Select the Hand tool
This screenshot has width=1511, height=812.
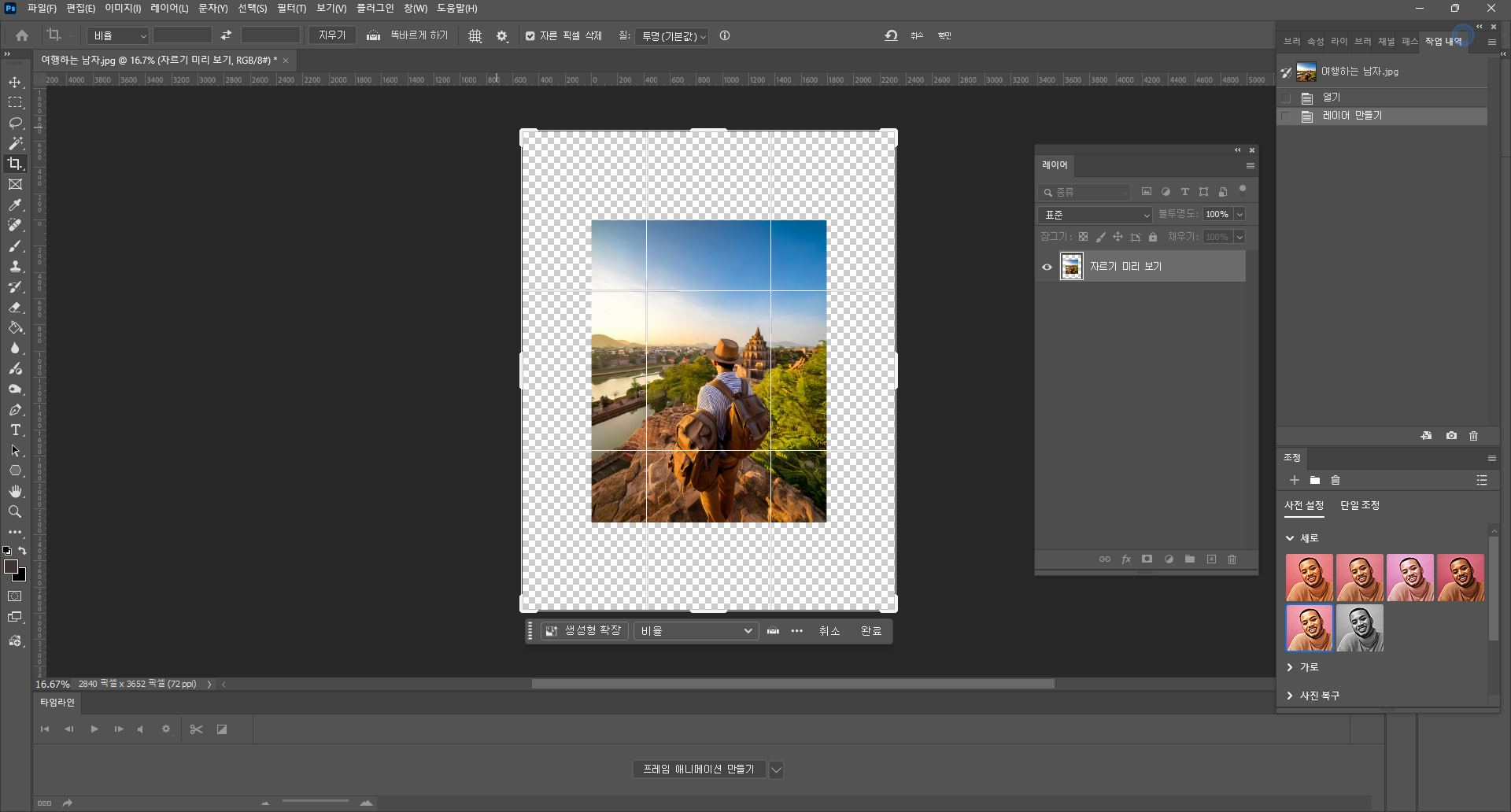click(x=15, y=491)
